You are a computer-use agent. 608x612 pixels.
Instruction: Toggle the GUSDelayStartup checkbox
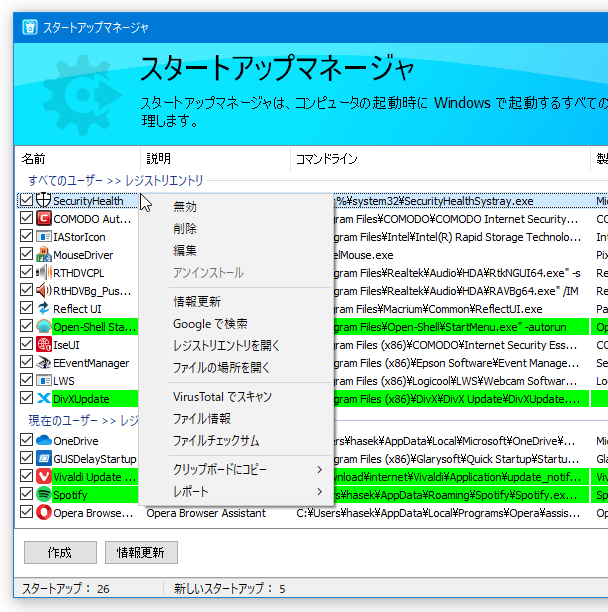click(x=26, y=458)
